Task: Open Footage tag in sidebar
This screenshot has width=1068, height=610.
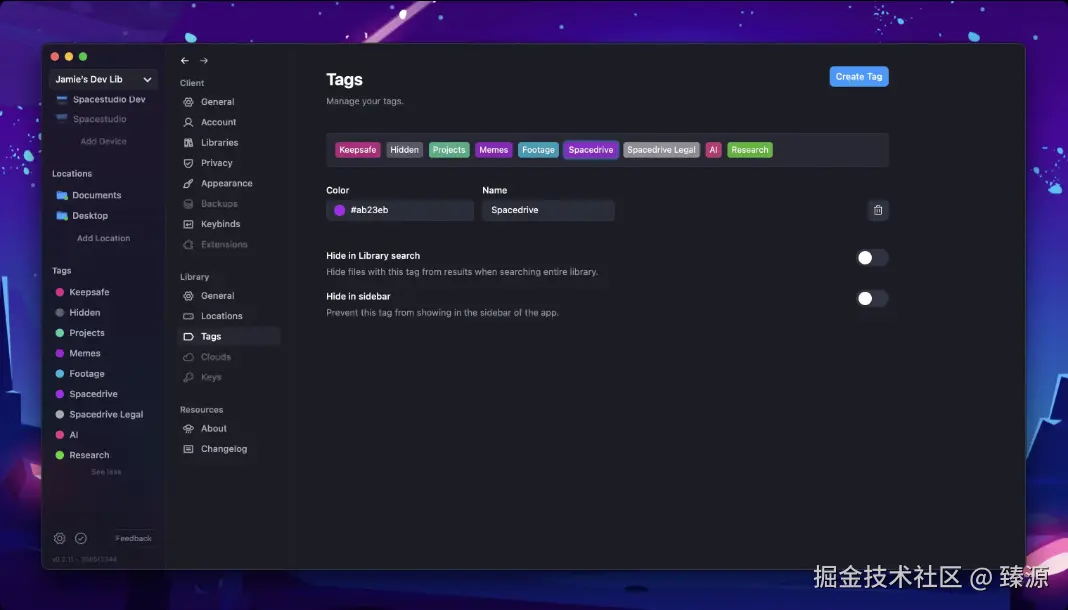Action: click(x=80, y=374)
